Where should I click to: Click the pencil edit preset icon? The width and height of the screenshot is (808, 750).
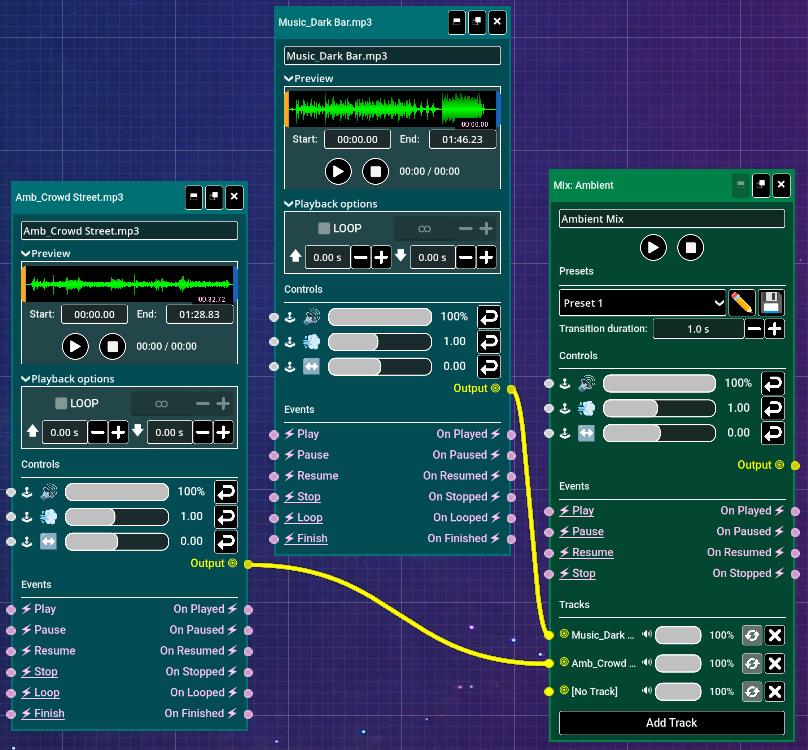(741, 302)
